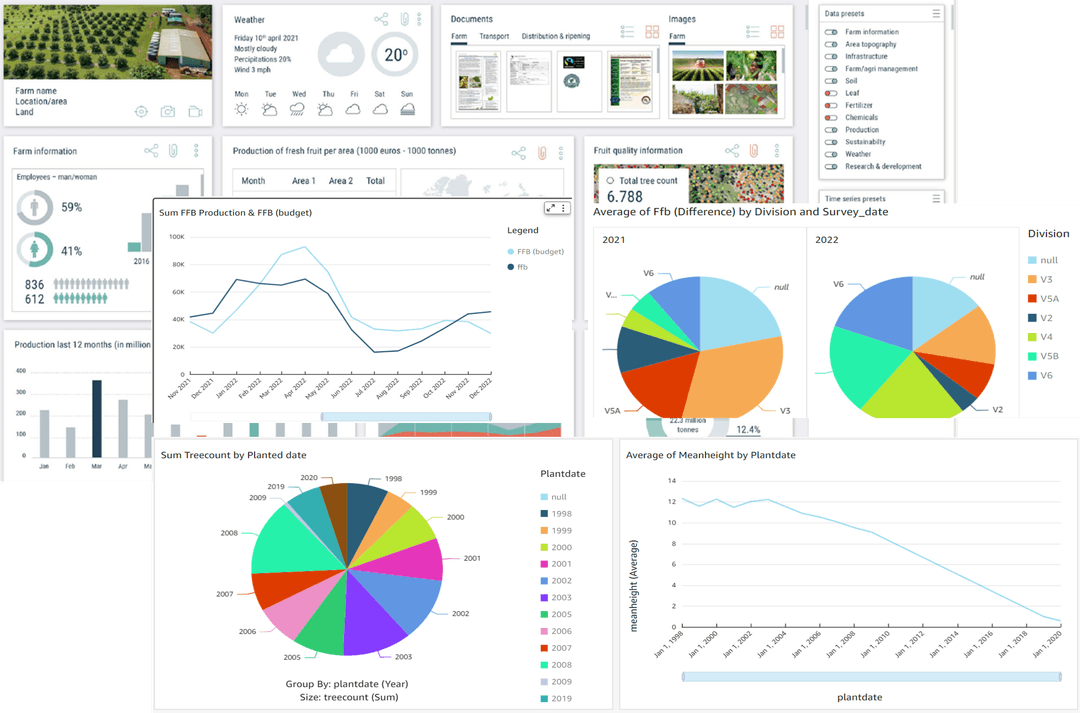Toggle the Weather data preset
Image resolution: width=1080 pixels, height=713 pixels.
pyautogui.click(x=831, y=154)
